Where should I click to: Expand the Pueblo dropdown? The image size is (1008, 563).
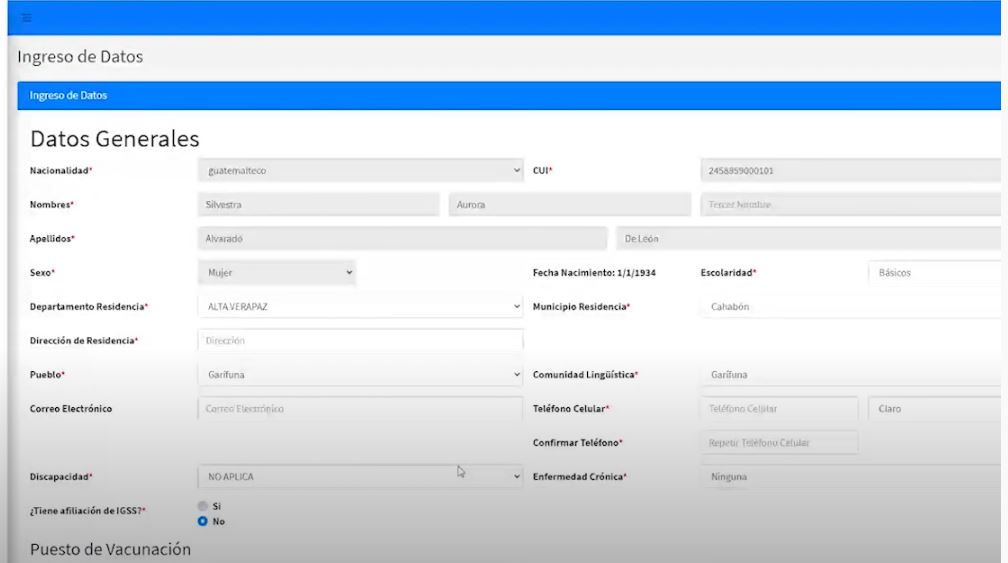click(x=360, y=375)
